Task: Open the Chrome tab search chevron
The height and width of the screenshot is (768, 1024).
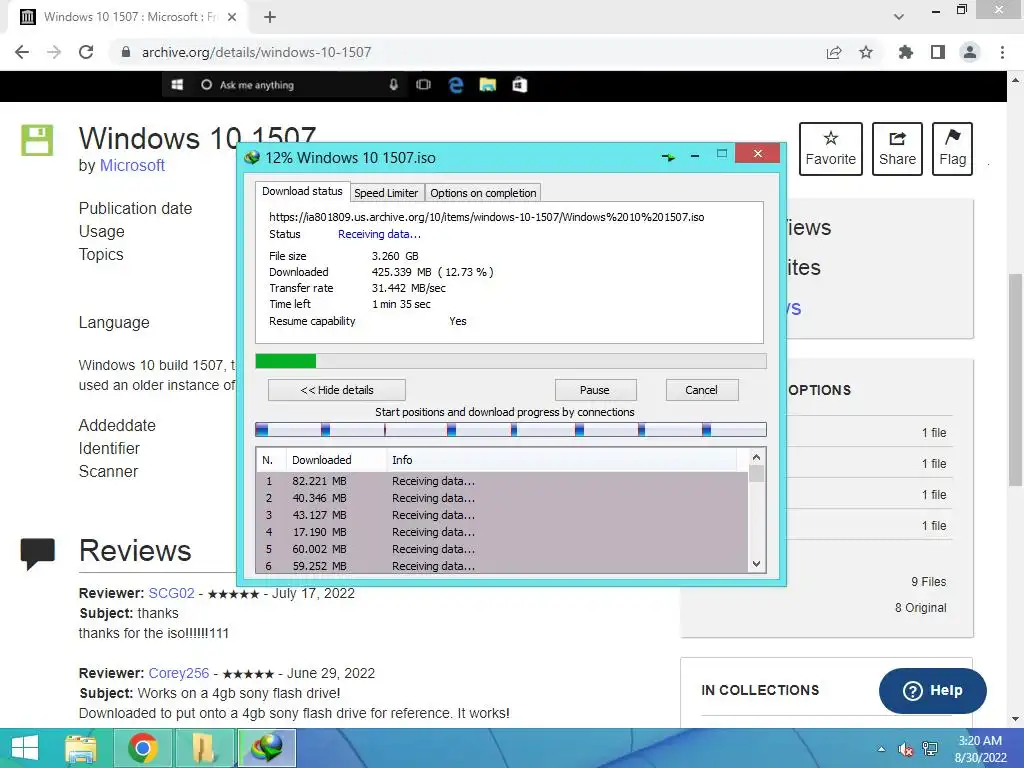Action: pos(899,17)
